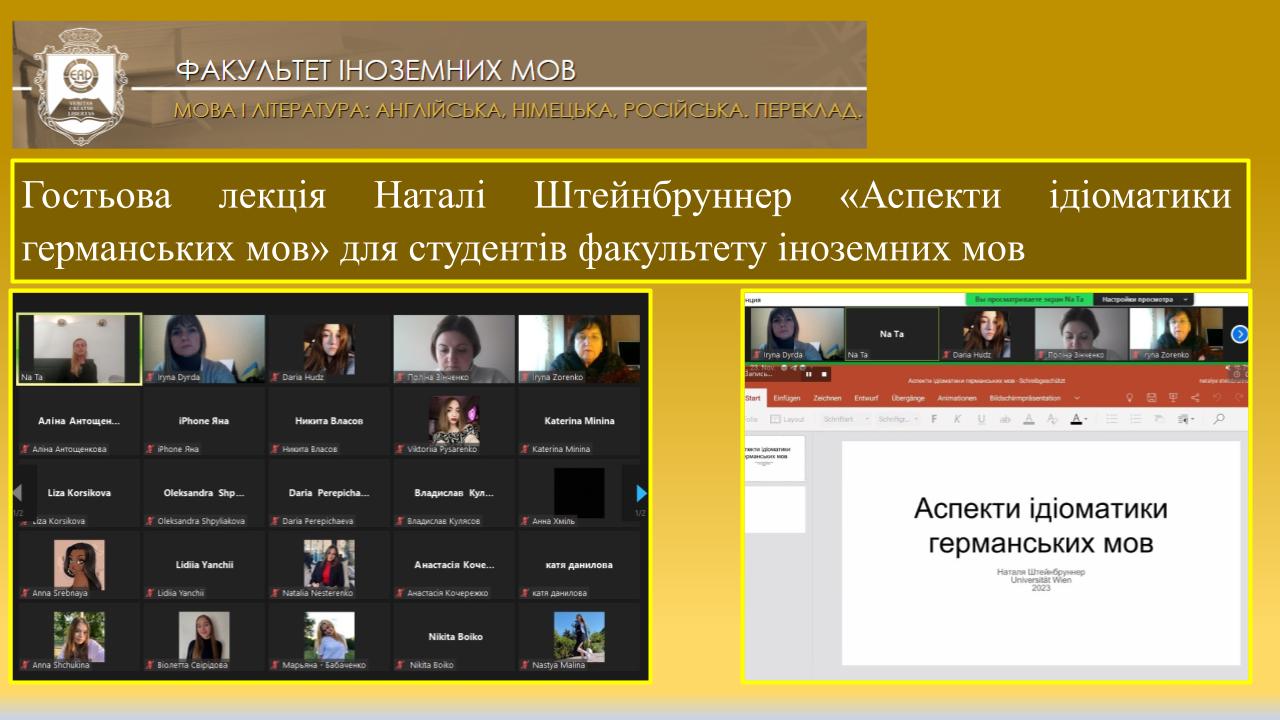The width and height of the screenshot is (1280, 720).
Task: Select Na Ta's highlighted video in gallery
Action: pyautogui.click(x=79, y=348)
